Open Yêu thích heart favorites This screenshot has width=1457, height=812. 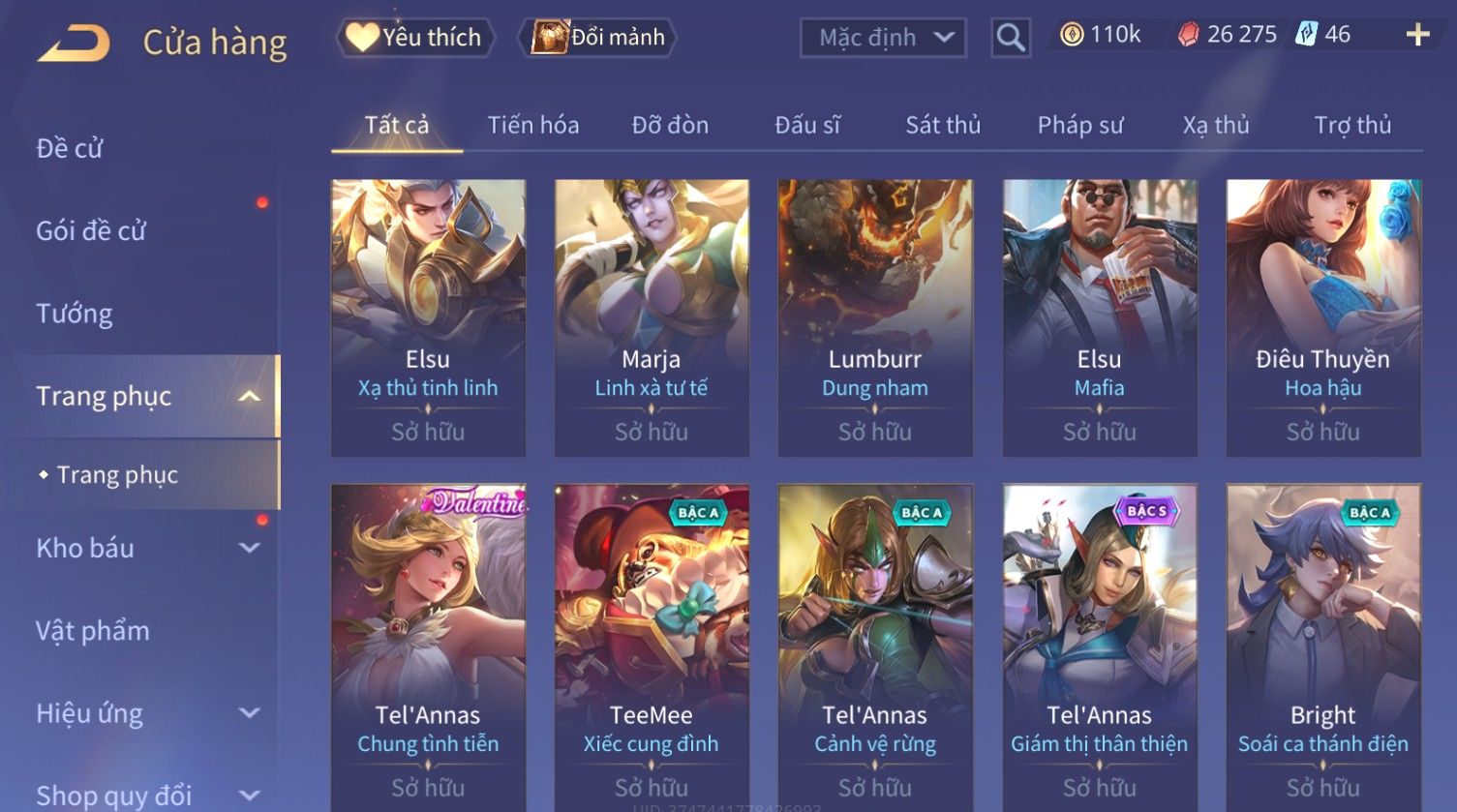pos(415,38)
